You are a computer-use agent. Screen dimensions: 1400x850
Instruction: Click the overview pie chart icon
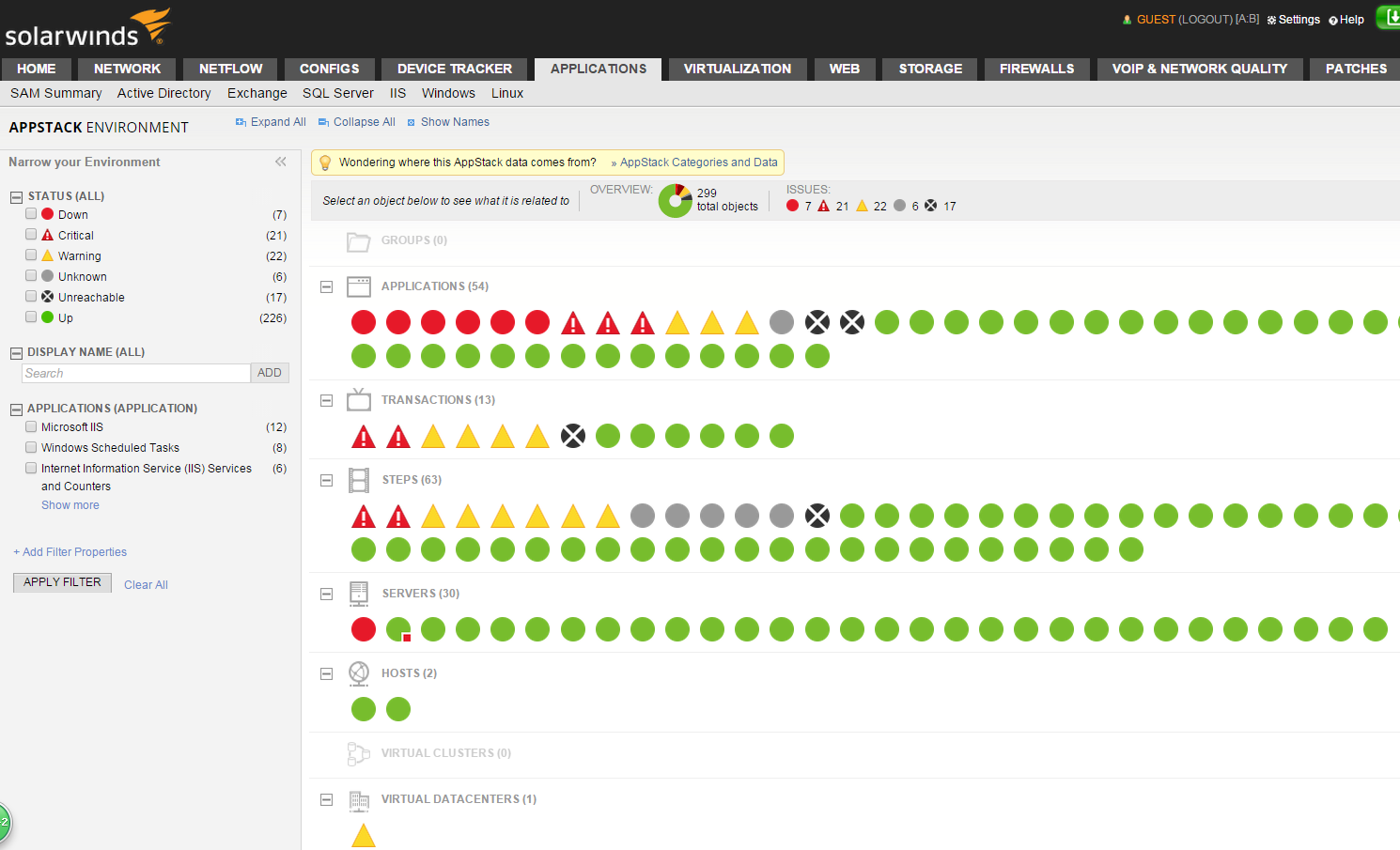[675, 200]
